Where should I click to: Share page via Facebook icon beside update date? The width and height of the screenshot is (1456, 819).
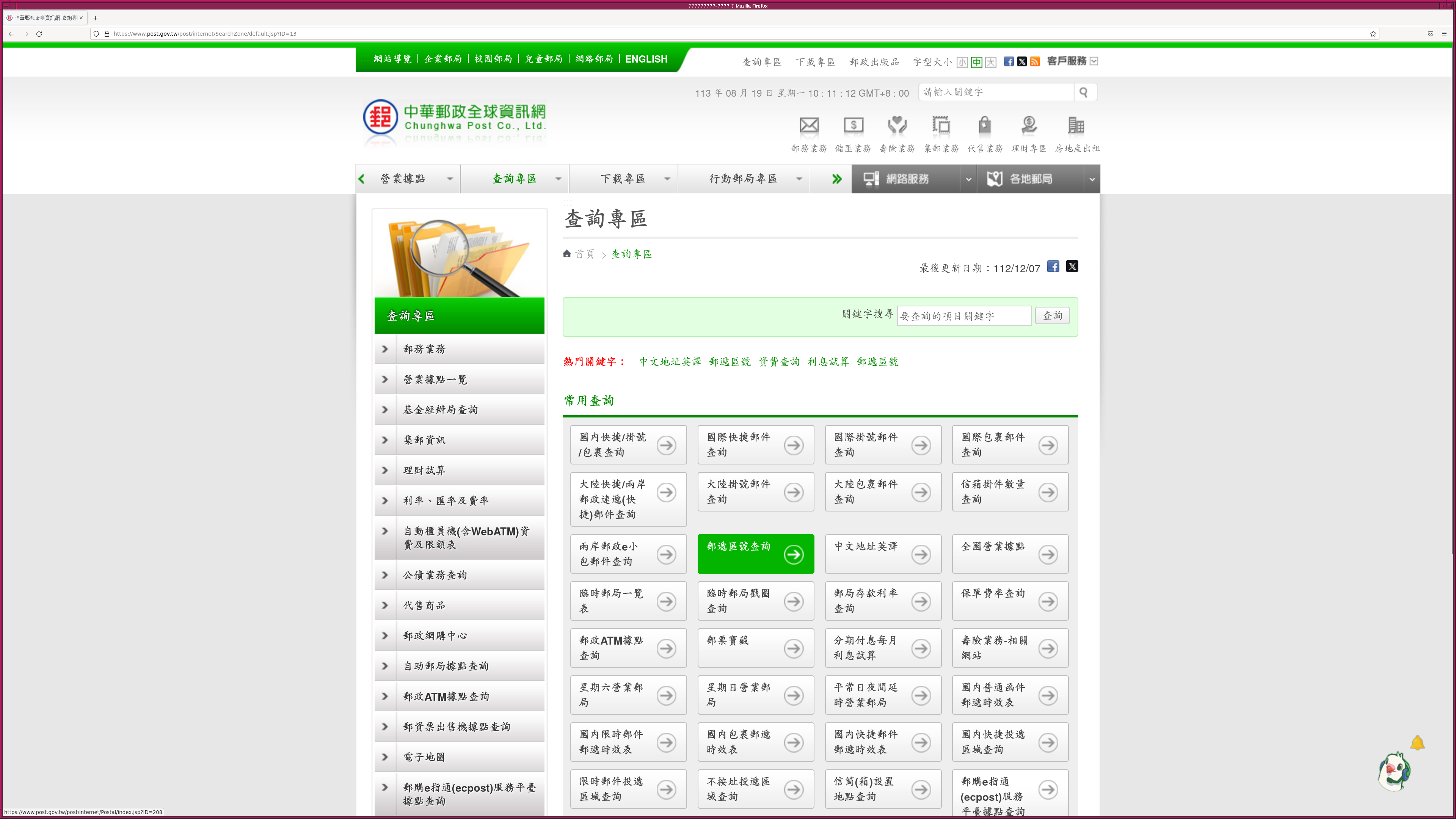pyautogui.click(x=1053, y=266)
